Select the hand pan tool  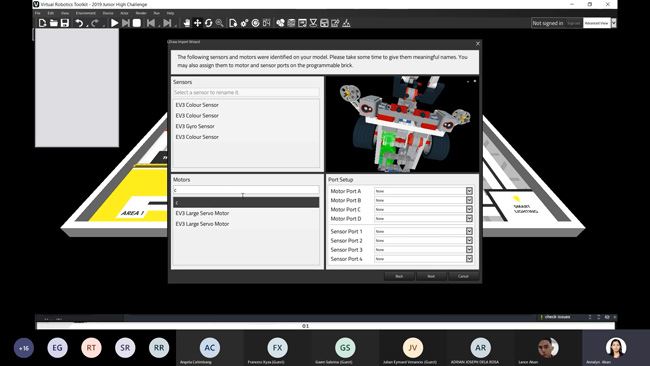tap(187, 23)
